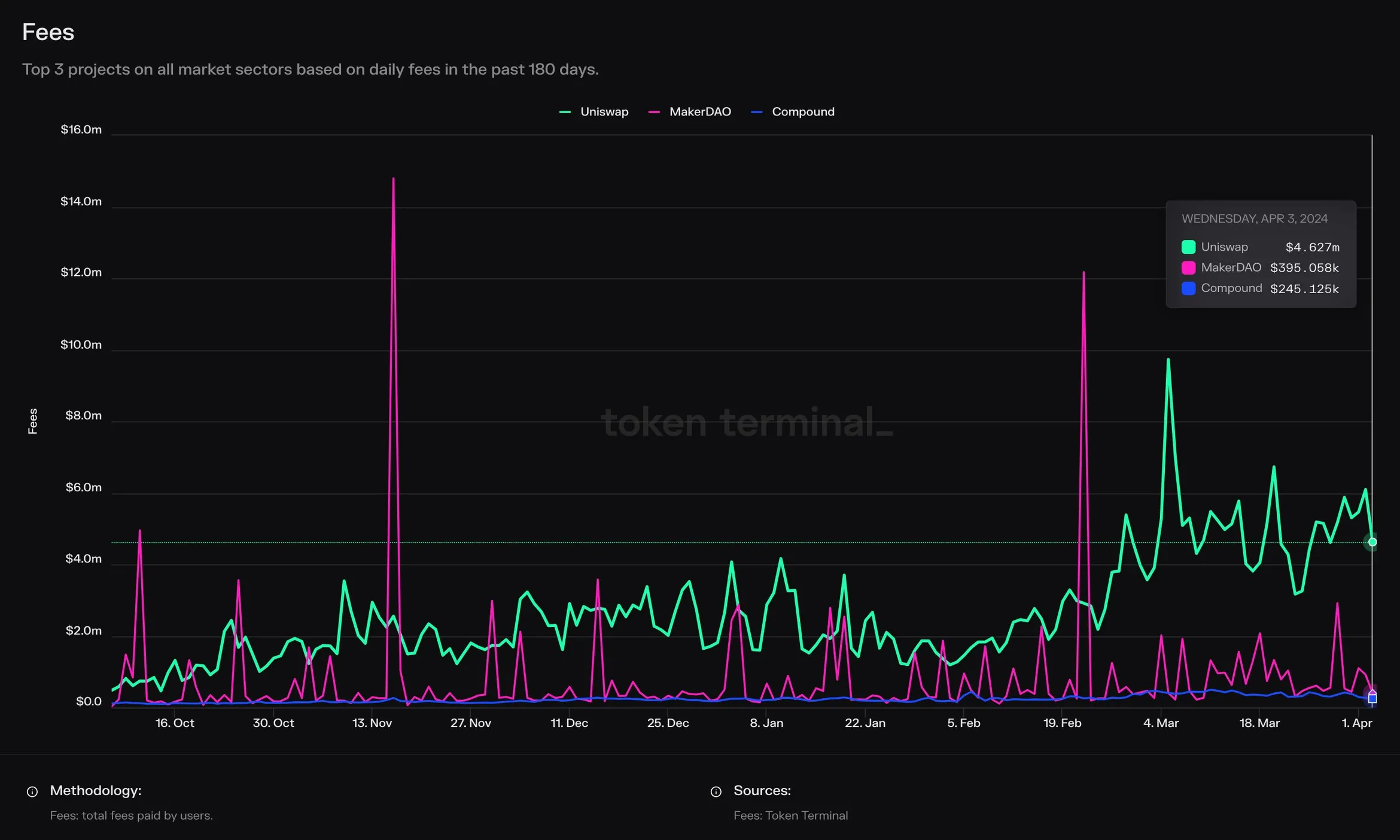Click the '22. Jan' x-axis label

coord(865,723)
